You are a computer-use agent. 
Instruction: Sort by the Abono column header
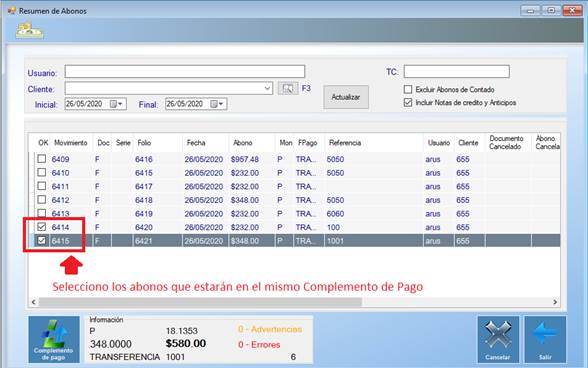(x=252, y=143)
